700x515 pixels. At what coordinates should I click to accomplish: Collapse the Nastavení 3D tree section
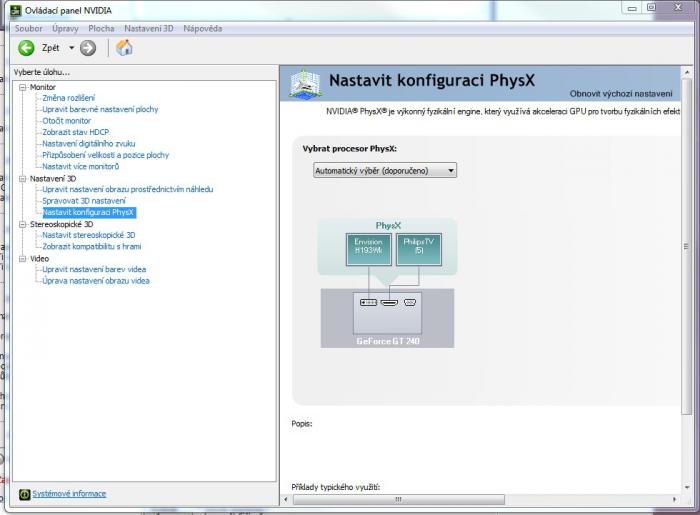(22, 178)
